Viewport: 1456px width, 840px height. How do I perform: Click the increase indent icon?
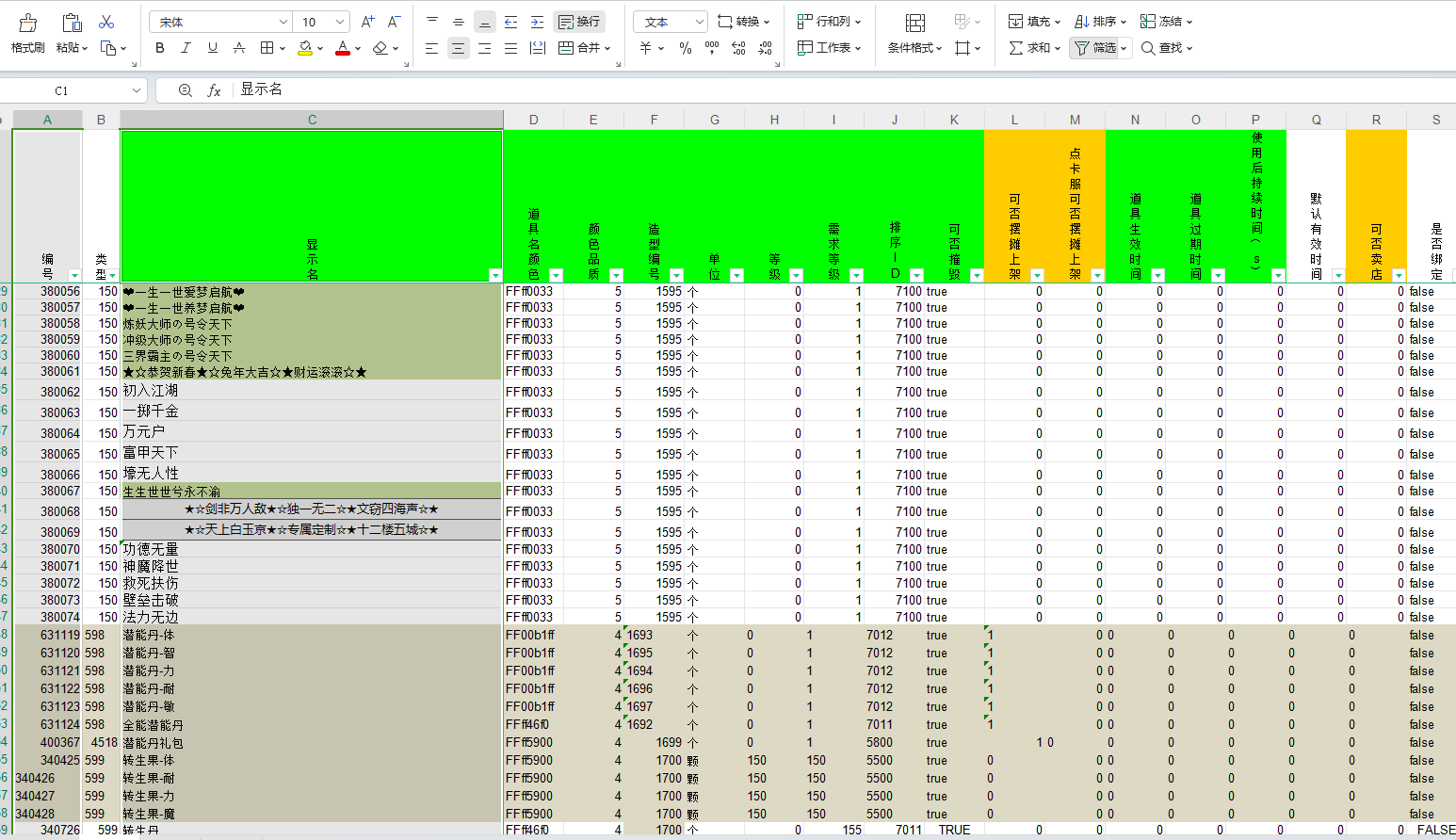click(537, 22)
